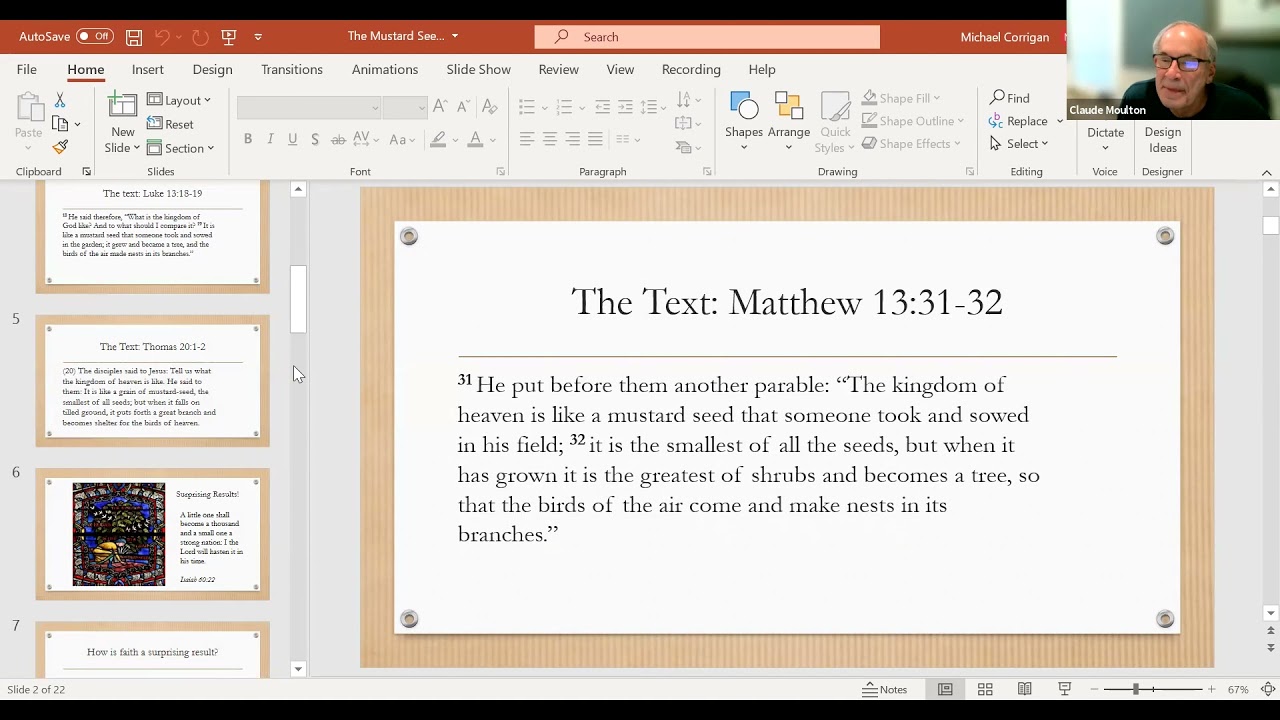
Task: Open the Section dropdown
Action: click(181, 148)
